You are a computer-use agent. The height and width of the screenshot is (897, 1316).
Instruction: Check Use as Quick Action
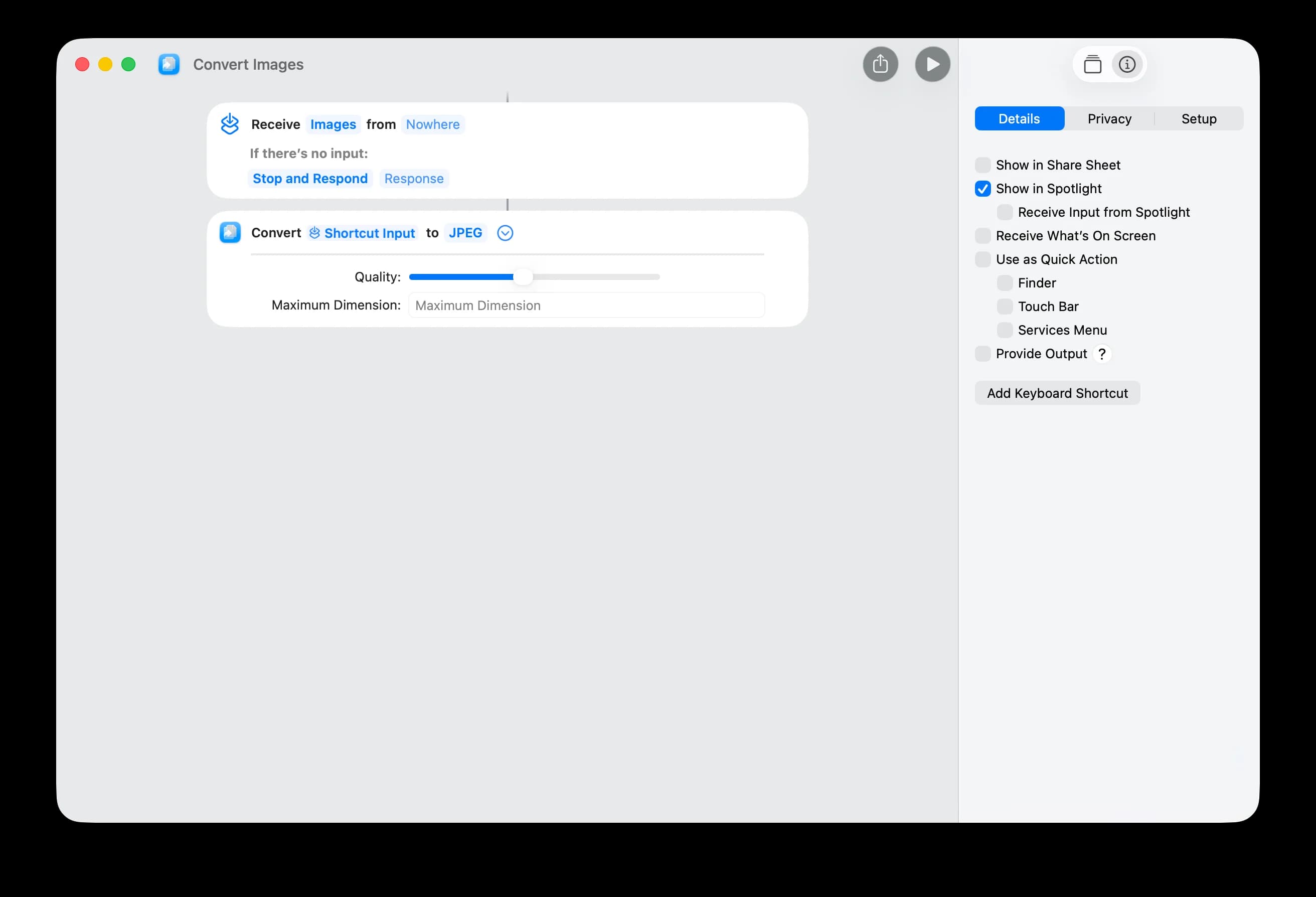pos(982,259)
